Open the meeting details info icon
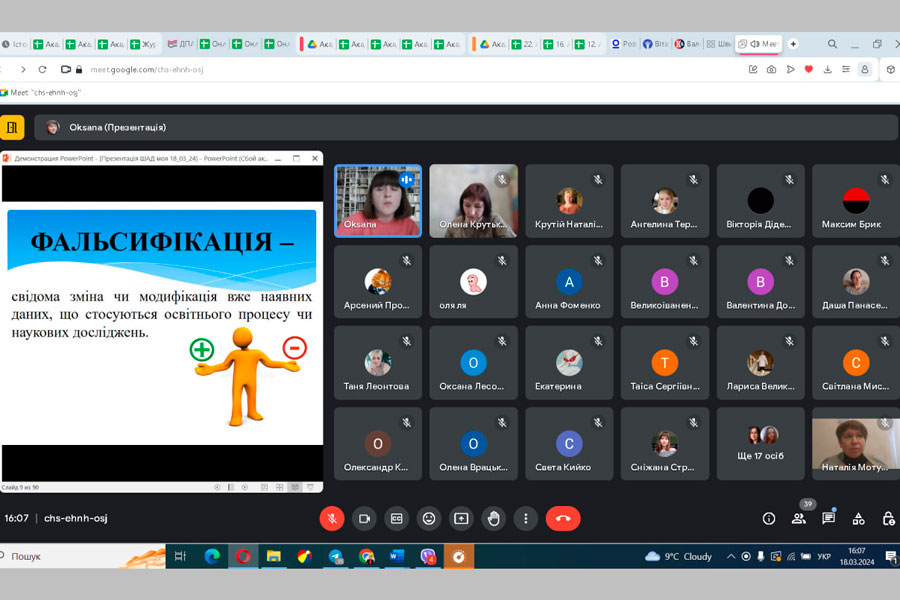 (769, 518)
